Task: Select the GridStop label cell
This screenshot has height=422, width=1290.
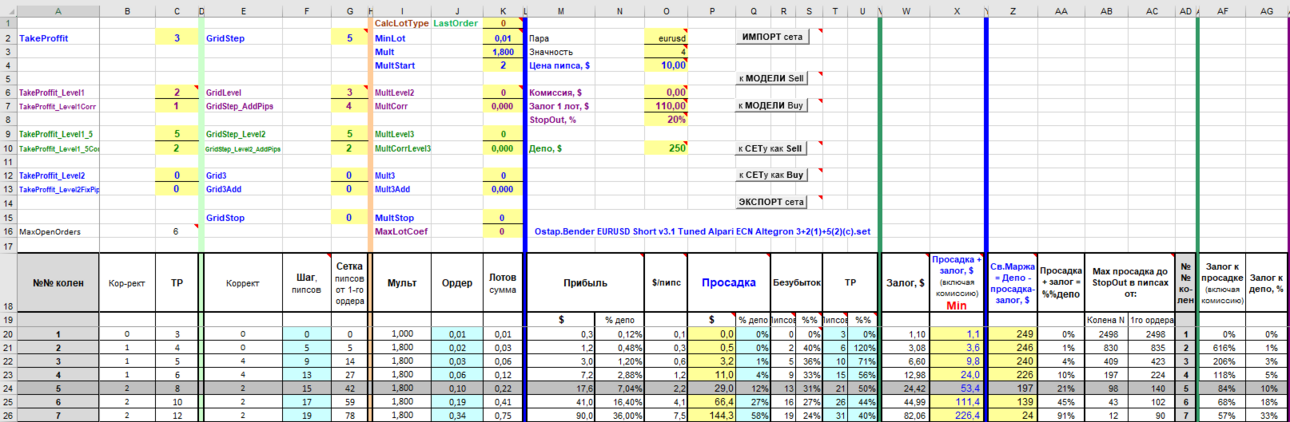Action: [x=244, y=217]
